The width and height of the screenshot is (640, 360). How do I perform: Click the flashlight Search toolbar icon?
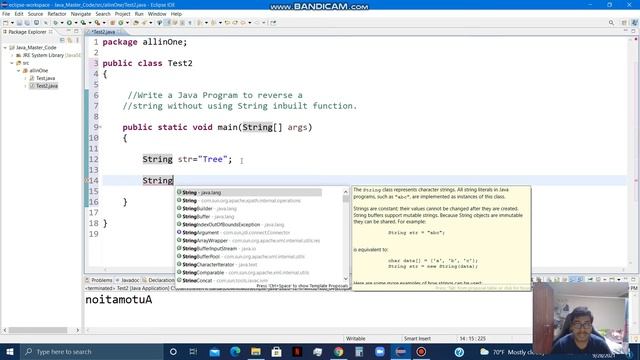[144, 23]
